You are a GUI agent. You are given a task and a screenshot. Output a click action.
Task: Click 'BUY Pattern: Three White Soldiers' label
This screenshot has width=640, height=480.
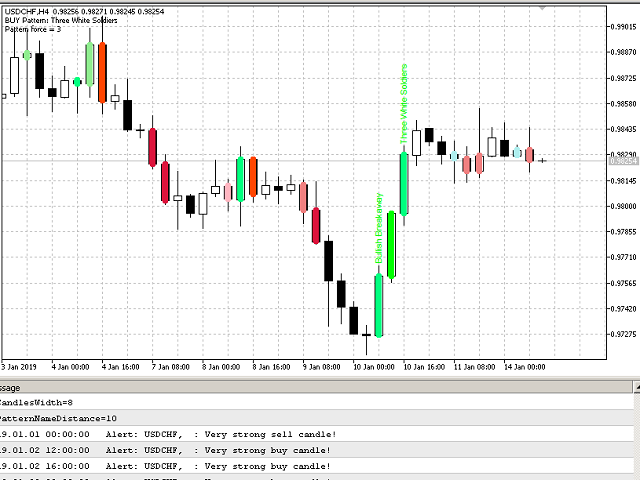(x=61, y=20)
